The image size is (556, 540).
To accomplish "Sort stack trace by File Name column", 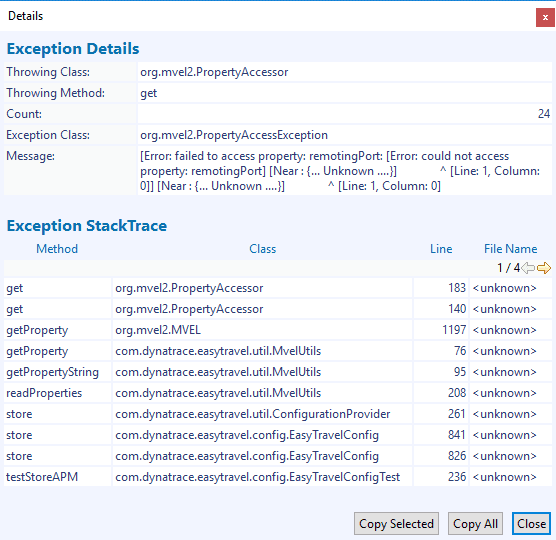I will 511,249.
